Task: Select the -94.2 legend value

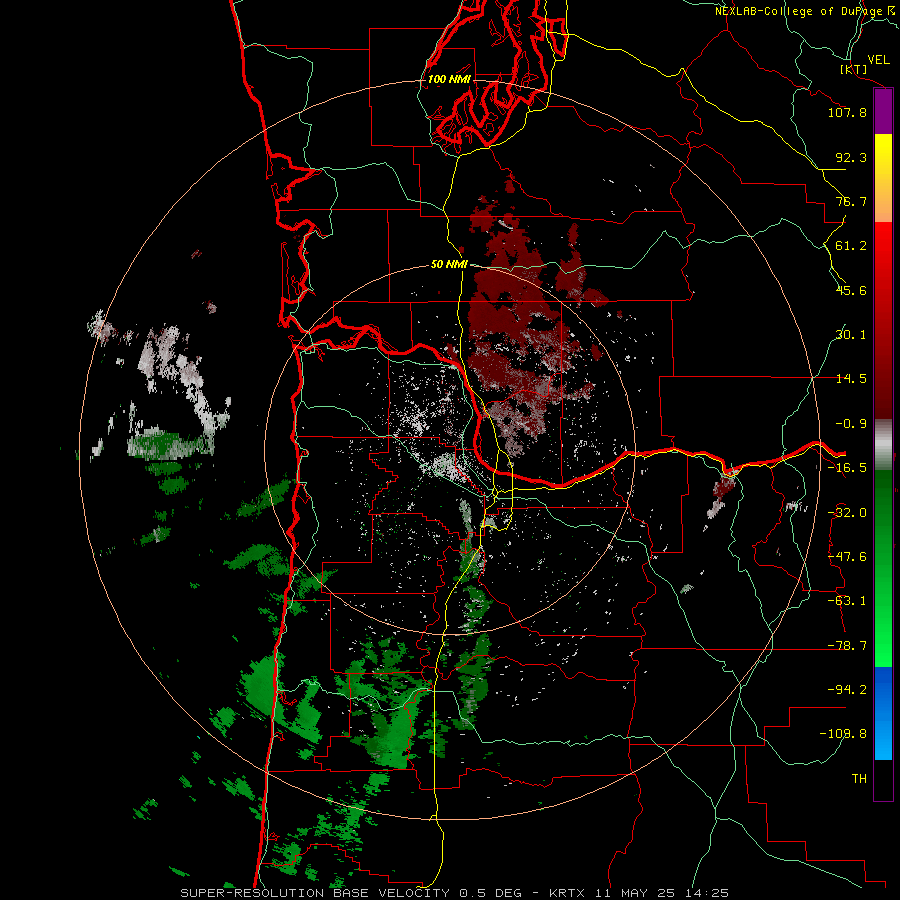Action: (x=847, y=690)
